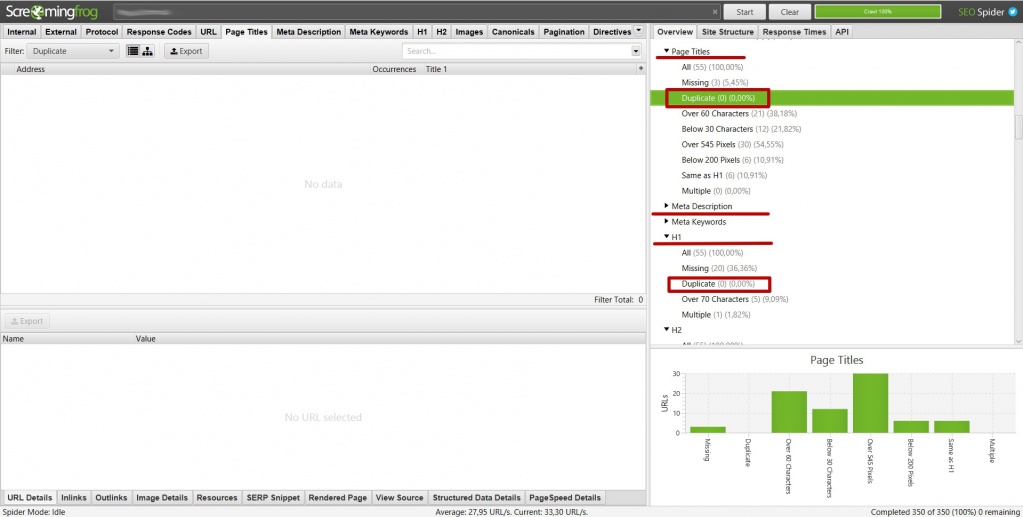Open the Response Codes tab
Image resolution: width=1023 pixels, height=517 pixels.
pyautogui.click(x=159, y=32)
